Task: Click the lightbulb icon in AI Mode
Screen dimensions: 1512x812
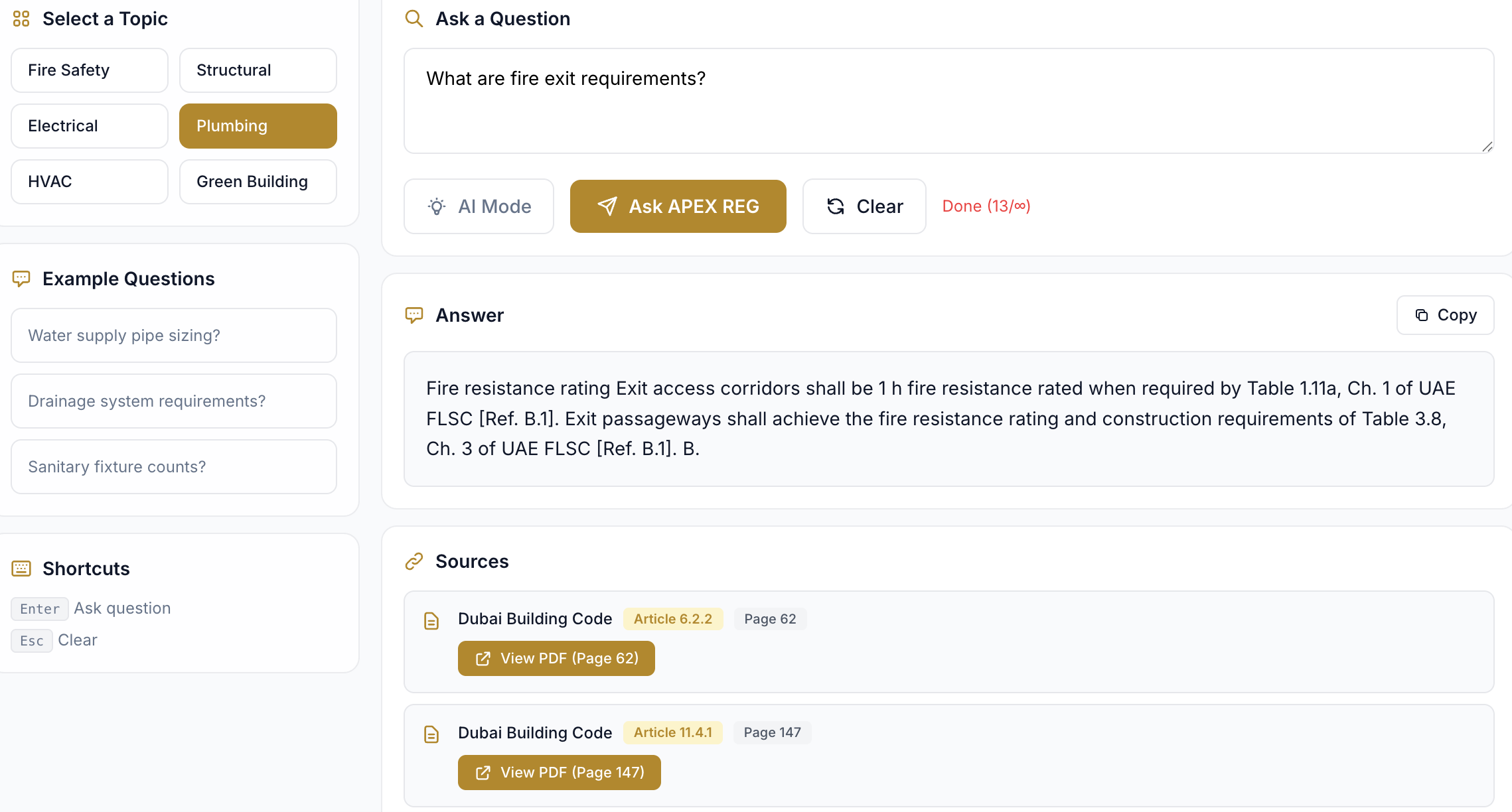Action: coord(437,206)
